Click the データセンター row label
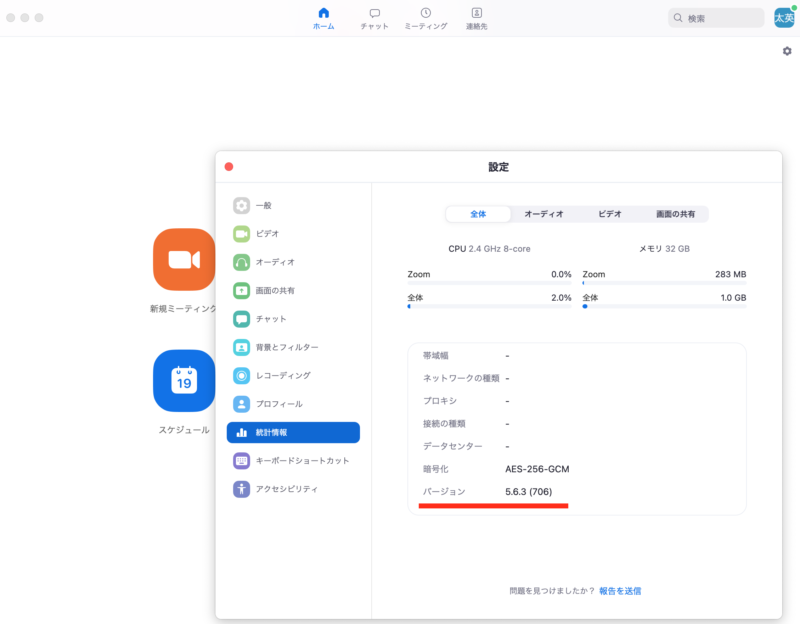The width and height of the screenshot is (800, 624). 453,446
